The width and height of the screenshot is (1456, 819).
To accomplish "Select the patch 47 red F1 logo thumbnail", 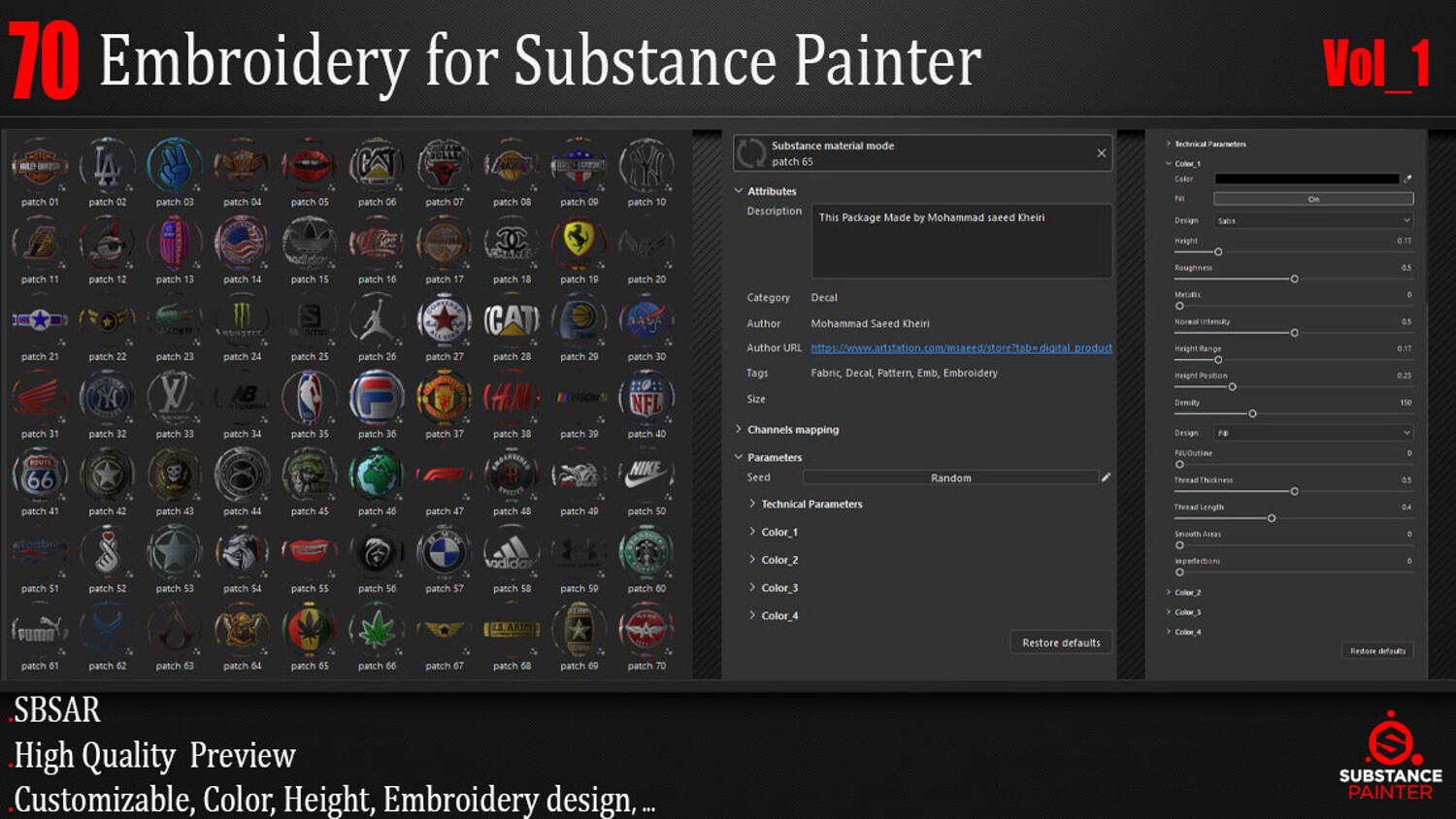I will click(x=445, y=475).
